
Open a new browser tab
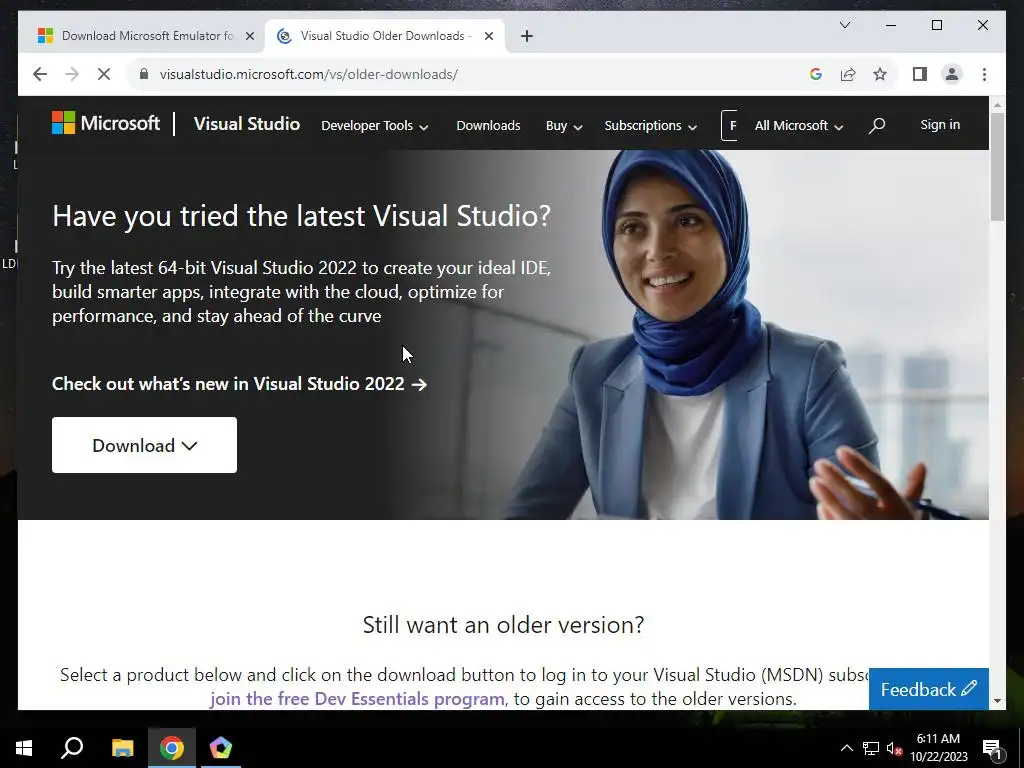click(527, 36)
